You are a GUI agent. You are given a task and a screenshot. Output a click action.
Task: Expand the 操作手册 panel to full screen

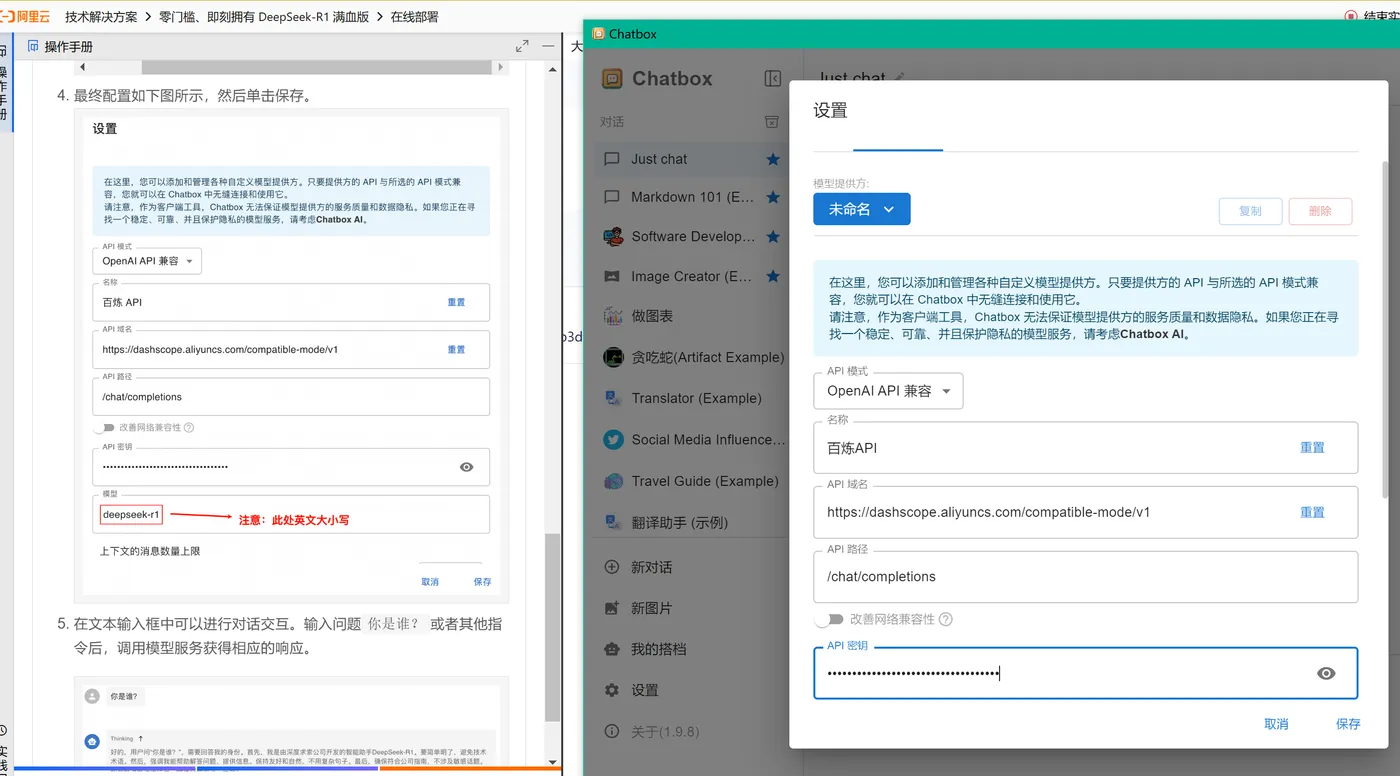[x=522, y=46]
